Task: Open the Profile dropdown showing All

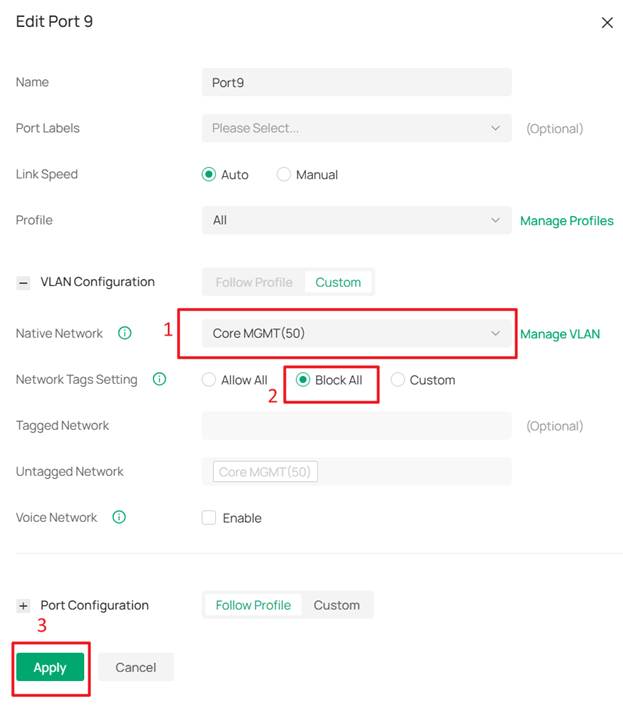Action: [x=357, y=220]
